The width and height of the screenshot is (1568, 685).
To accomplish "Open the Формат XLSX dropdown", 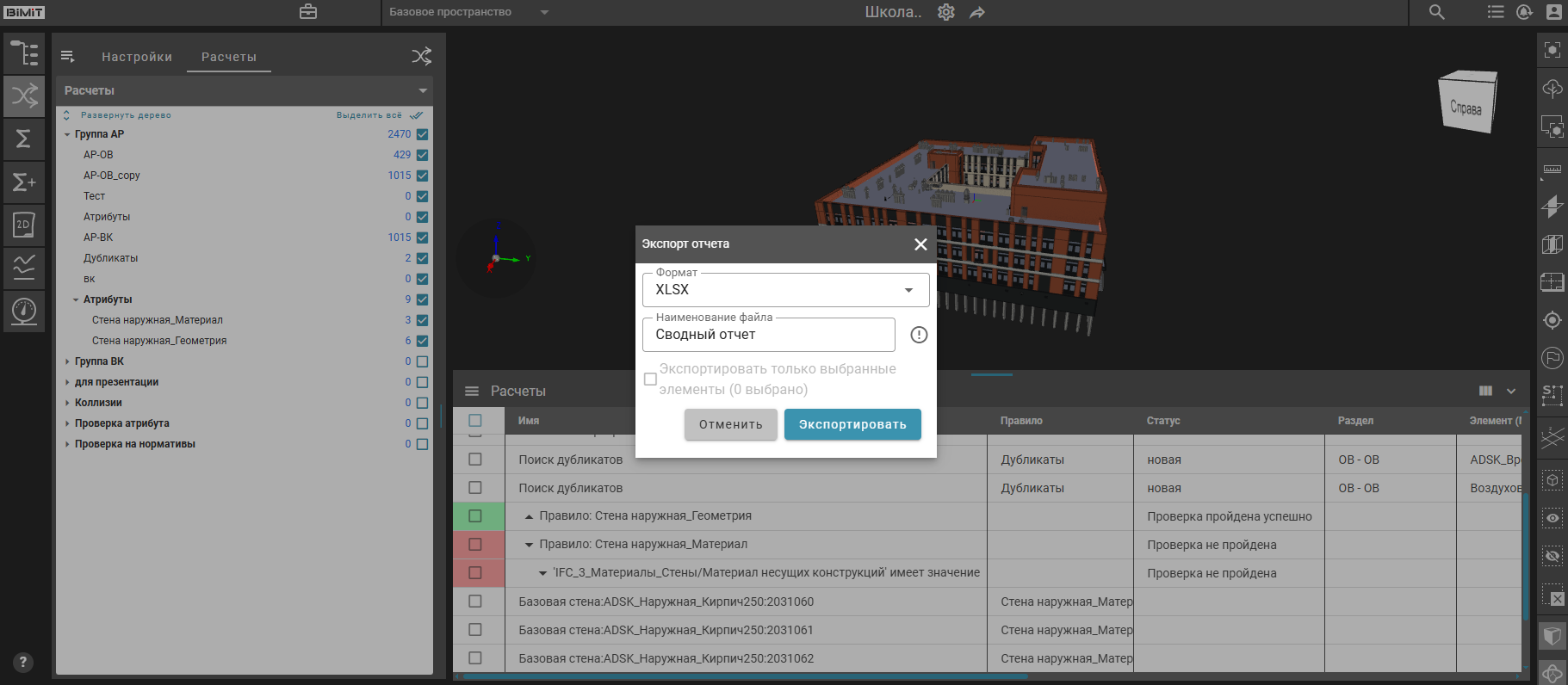I will pyautogui.click(x=785, y=290).
